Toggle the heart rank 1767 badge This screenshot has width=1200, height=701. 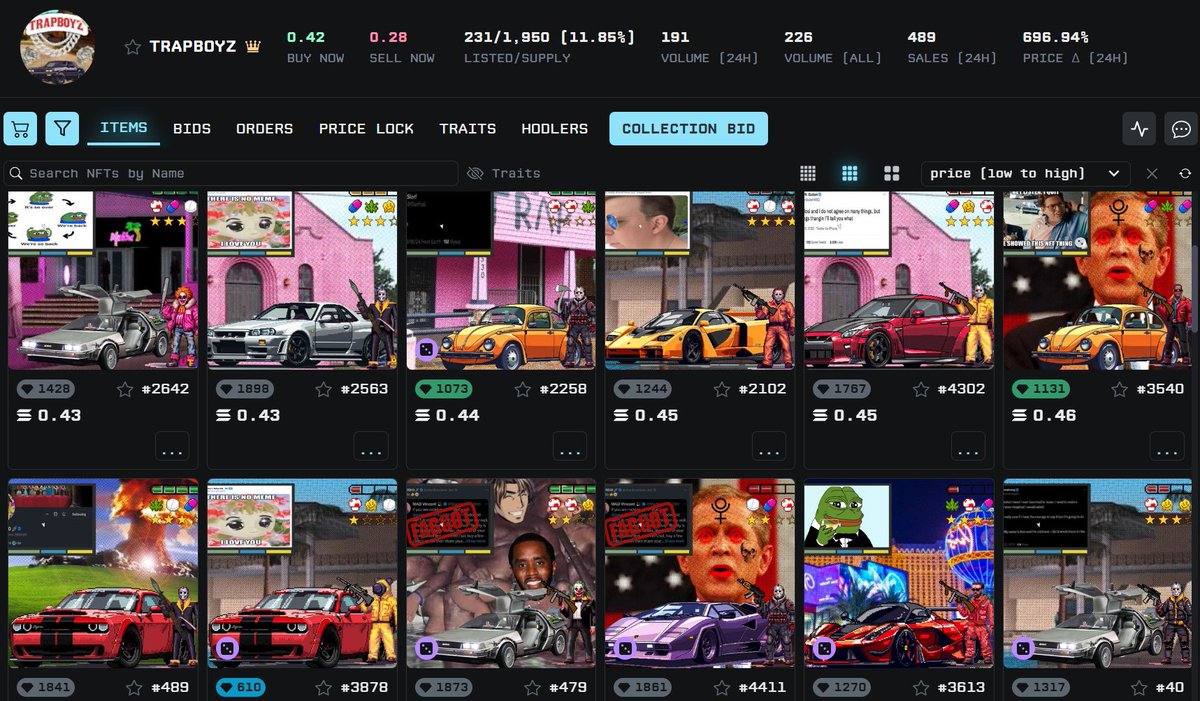coord(842,389)
